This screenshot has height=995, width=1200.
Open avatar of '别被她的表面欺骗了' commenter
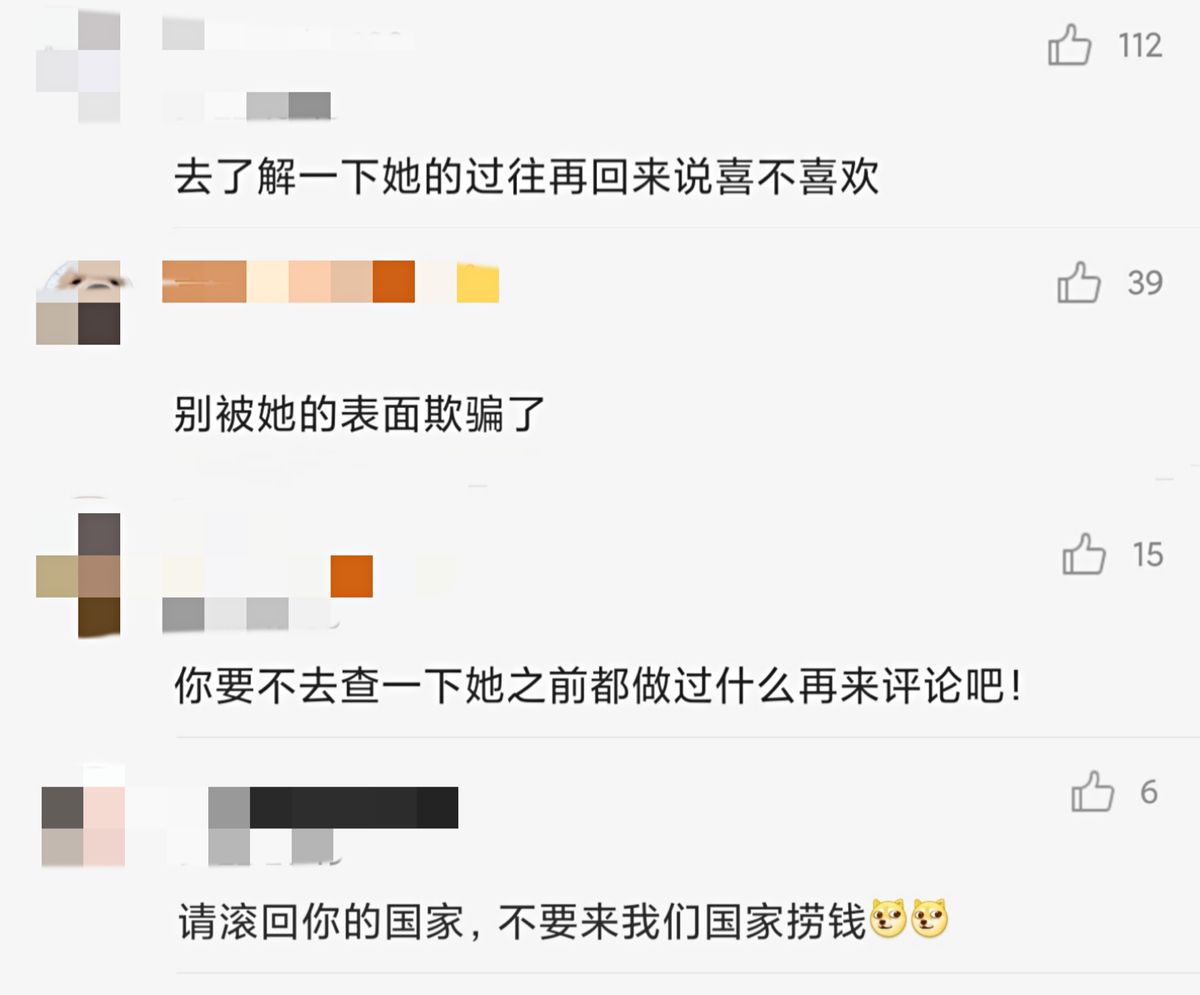pyautogui.click(x=78, y=302)
